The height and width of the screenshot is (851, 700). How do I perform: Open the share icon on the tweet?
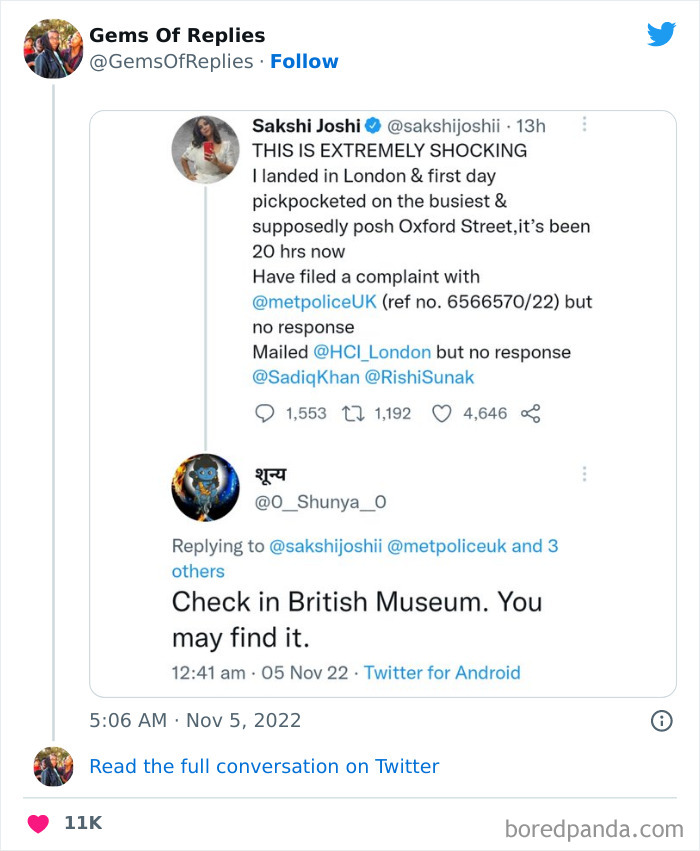pos(530,413)
